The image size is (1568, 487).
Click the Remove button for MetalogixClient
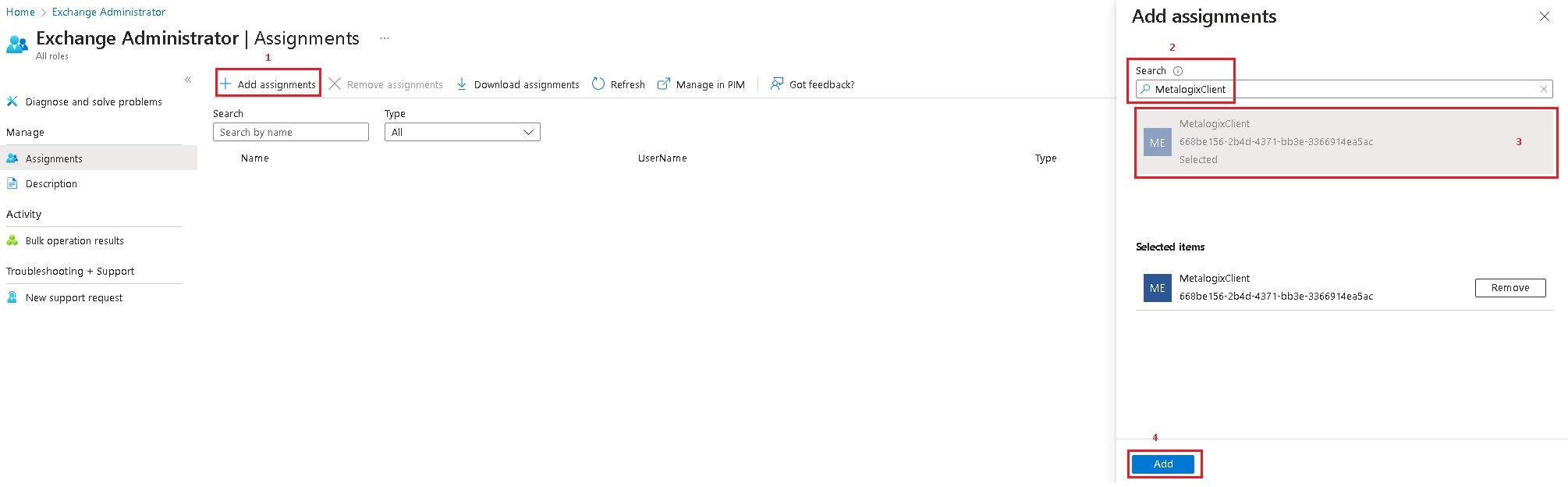coord(1510,288)
